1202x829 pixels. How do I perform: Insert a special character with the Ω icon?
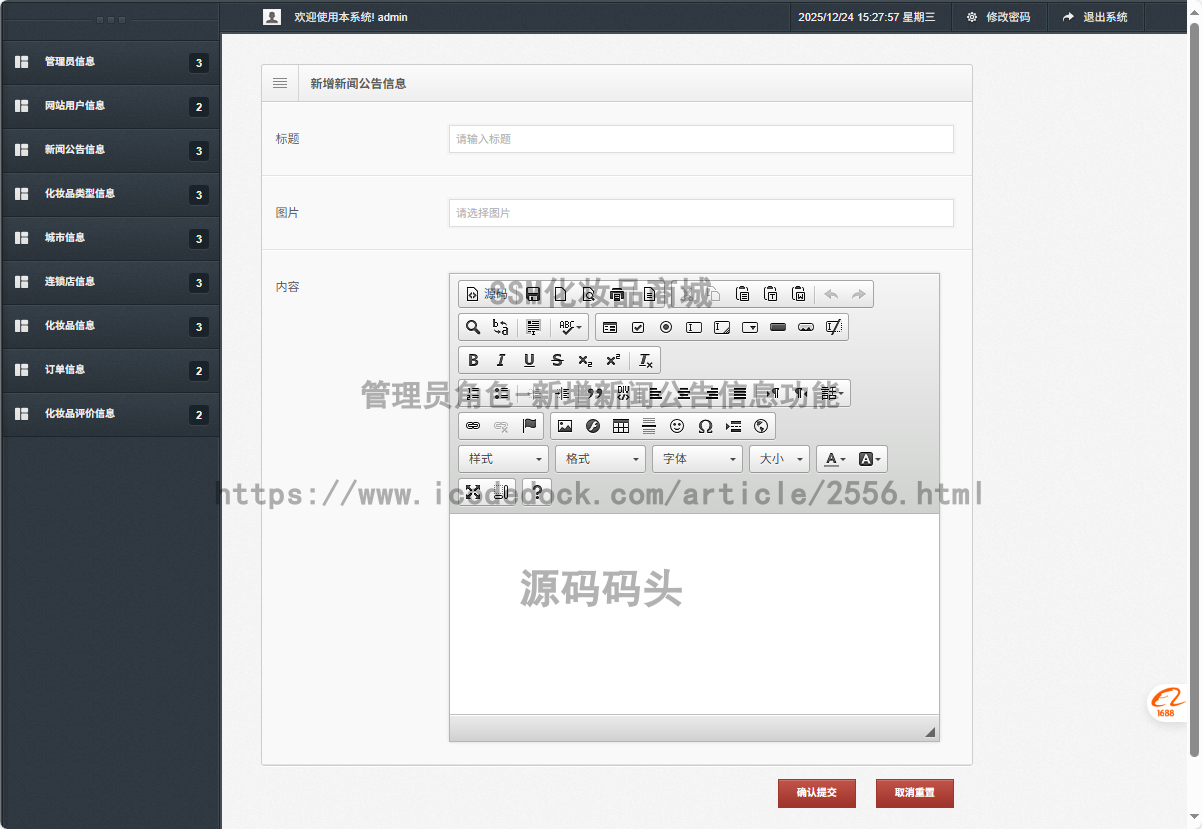(x=704, y=425)
